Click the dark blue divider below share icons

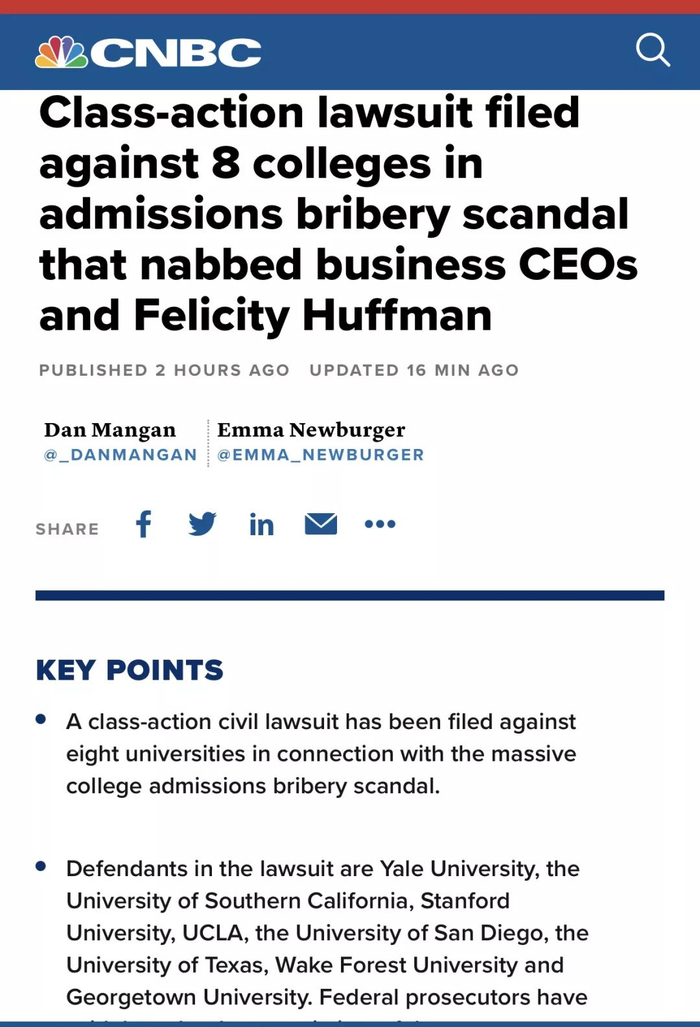pyautogui.click(x=350, y=595)
